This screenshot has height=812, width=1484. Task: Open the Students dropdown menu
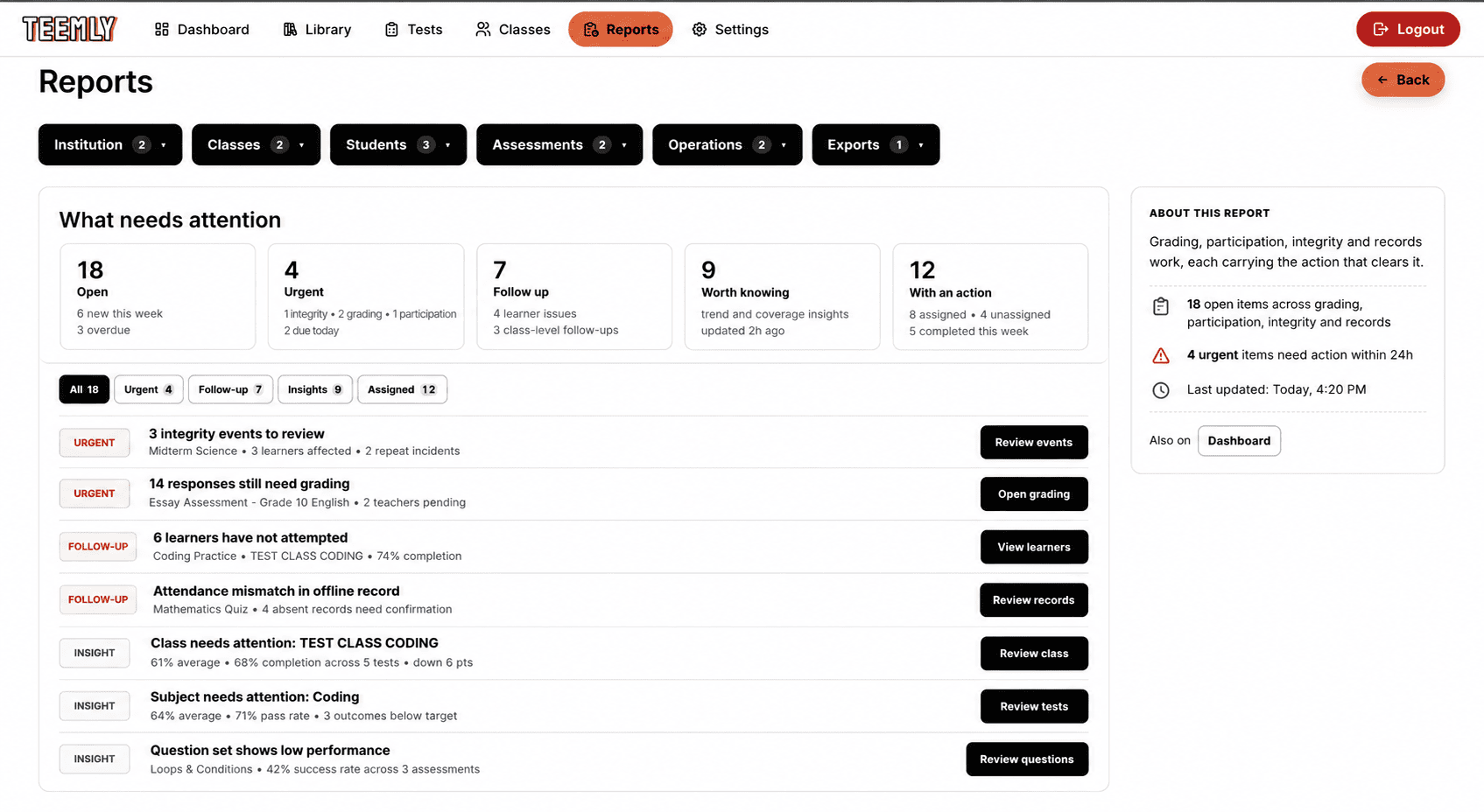pyautogui.click(x=398, y=144)
